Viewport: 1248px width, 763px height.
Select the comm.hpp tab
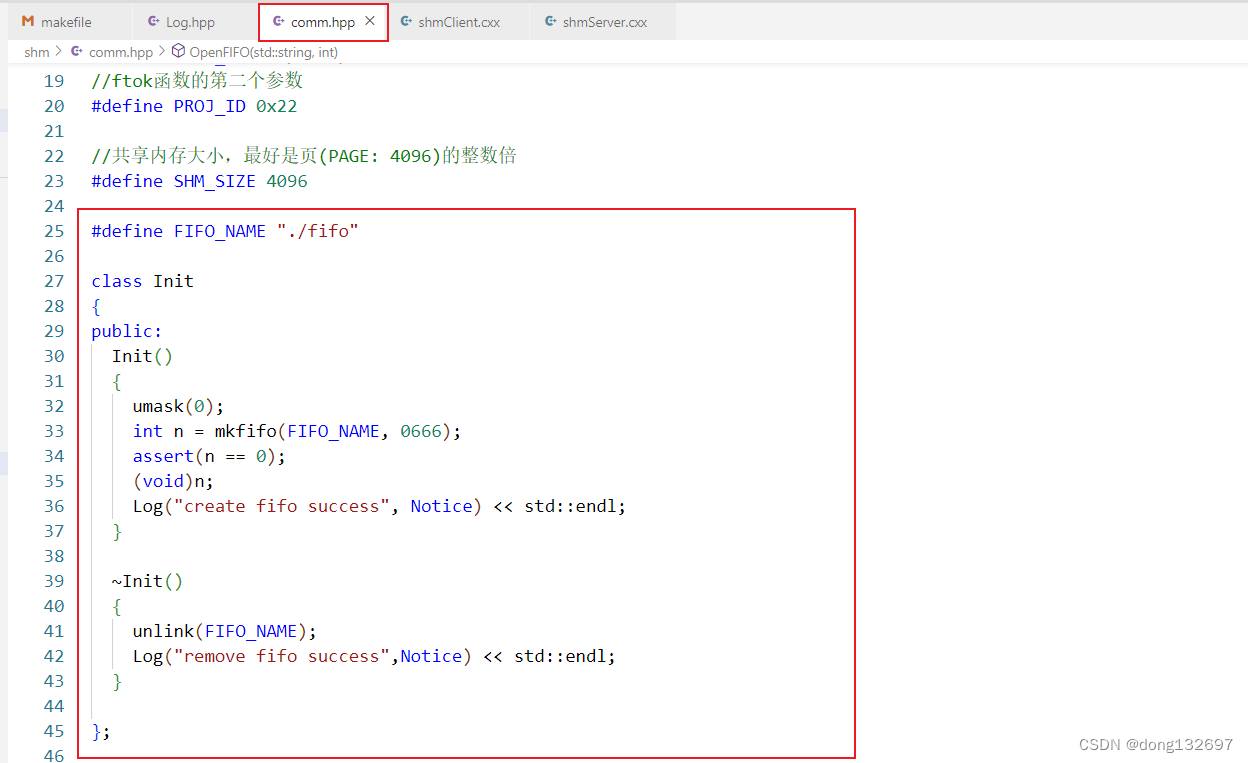tap(323, 22)
